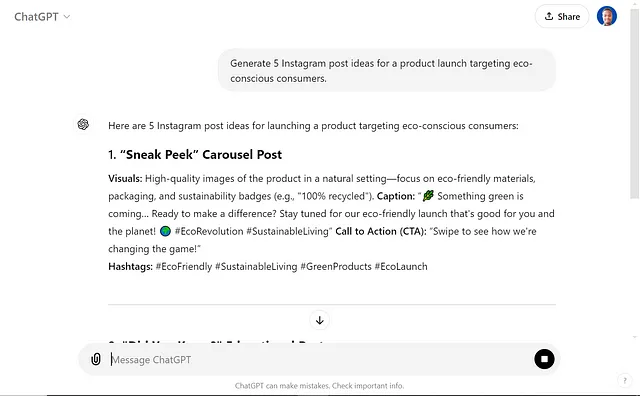Click the Share button

coord(562,16)
